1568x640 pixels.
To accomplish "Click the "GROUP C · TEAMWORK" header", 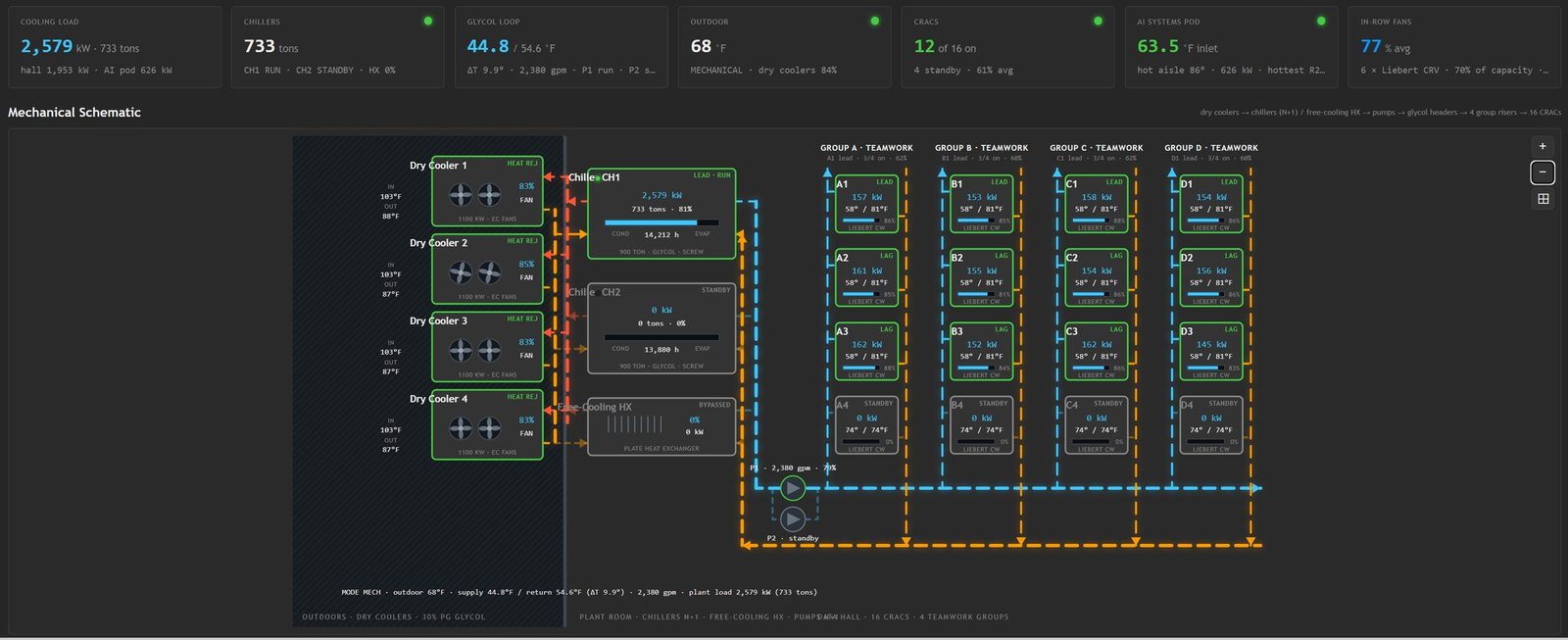I will tap(1096, 148).
